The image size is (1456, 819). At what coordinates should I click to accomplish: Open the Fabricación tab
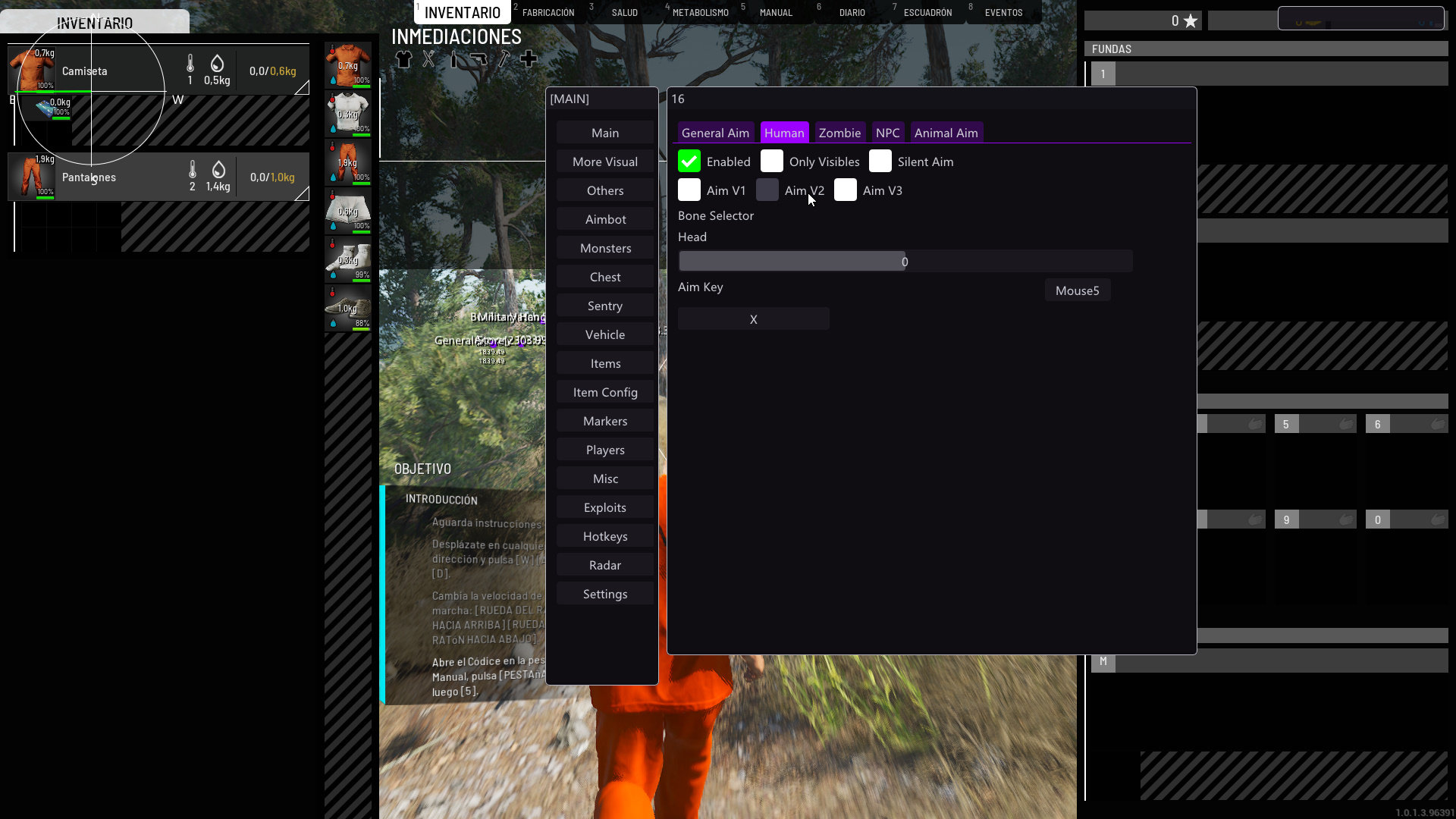tap(548, 13)
